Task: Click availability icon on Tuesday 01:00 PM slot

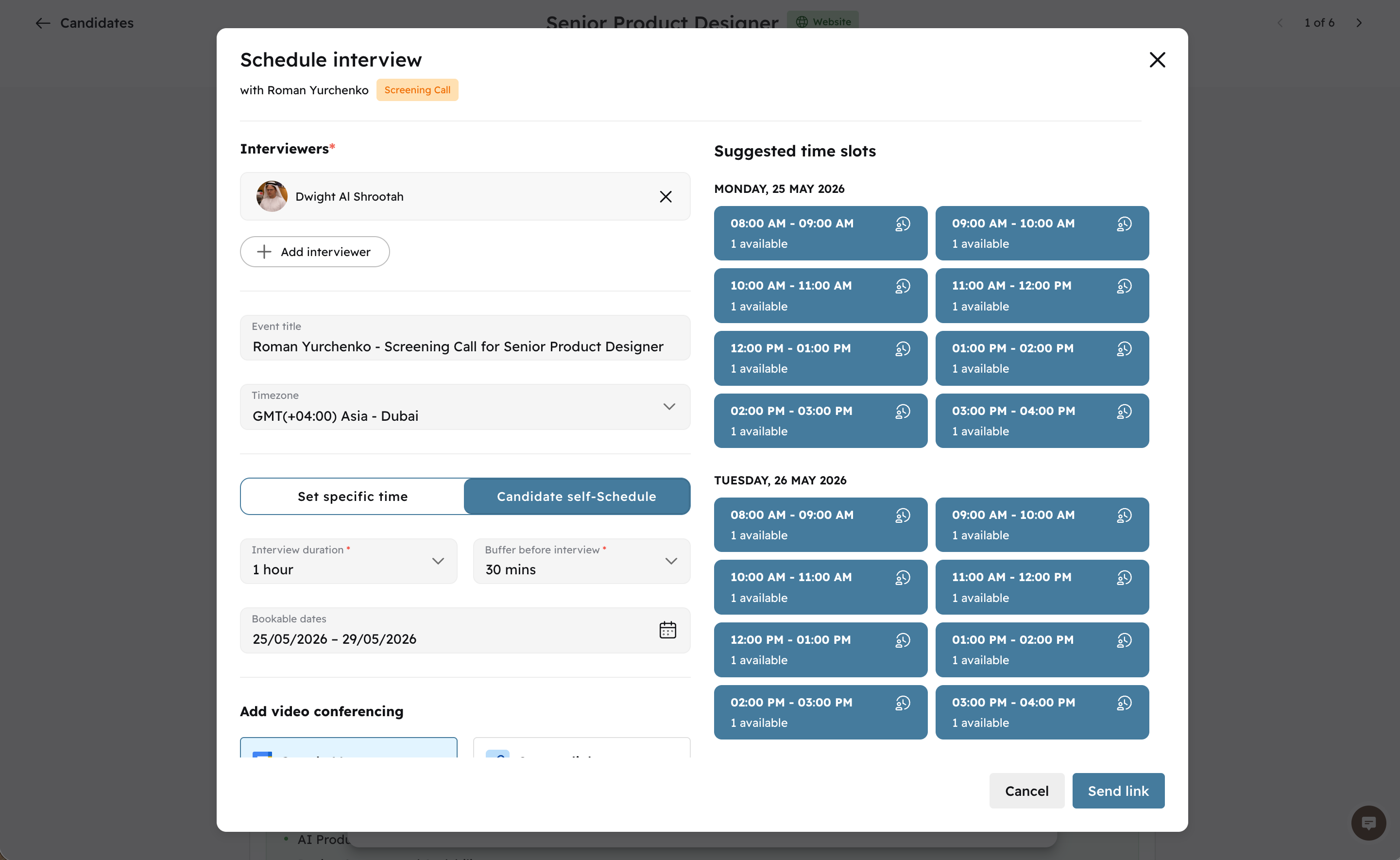Action: click(1124, 640)
